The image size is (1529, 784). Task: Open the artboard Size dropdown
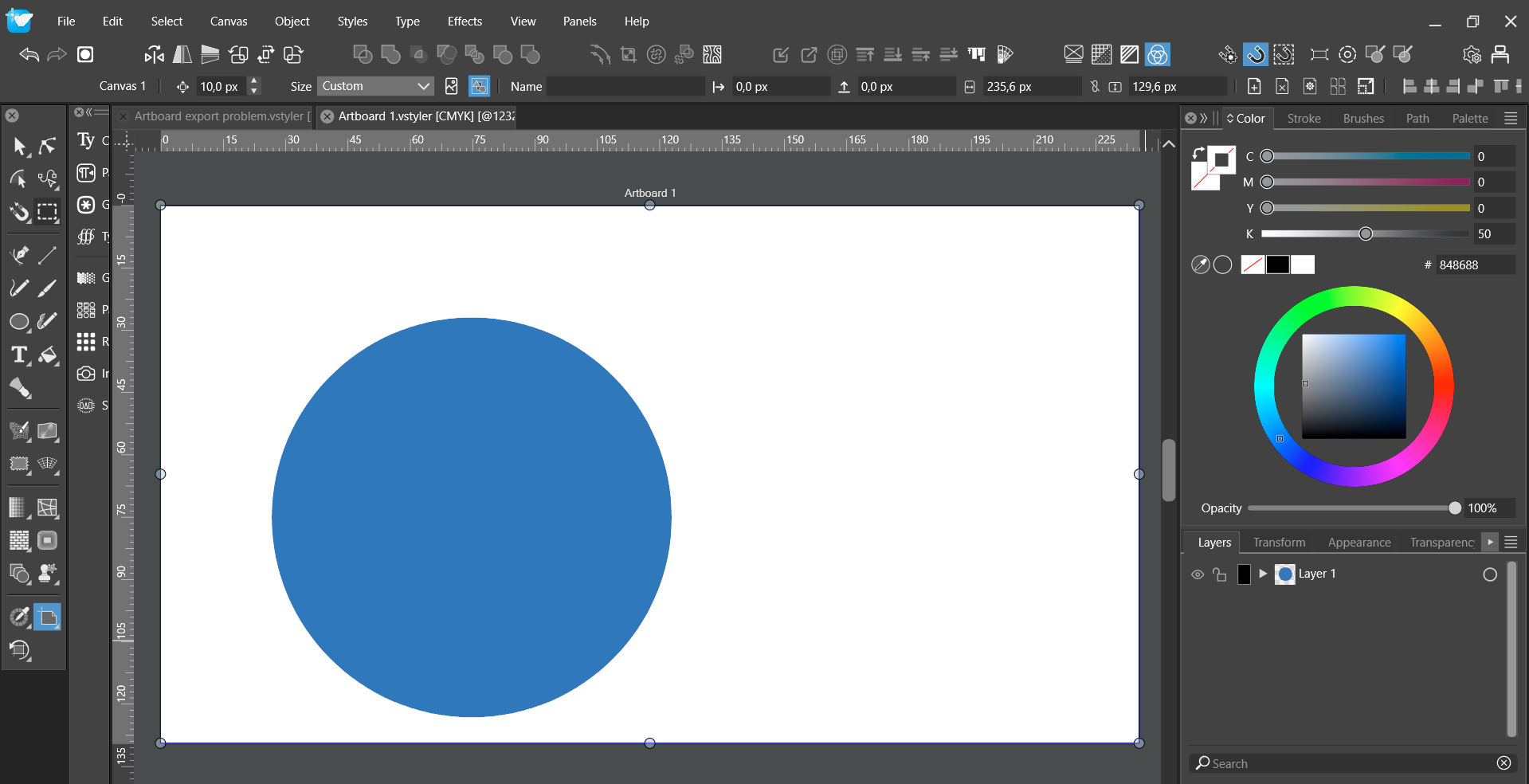tap(375, 86)
